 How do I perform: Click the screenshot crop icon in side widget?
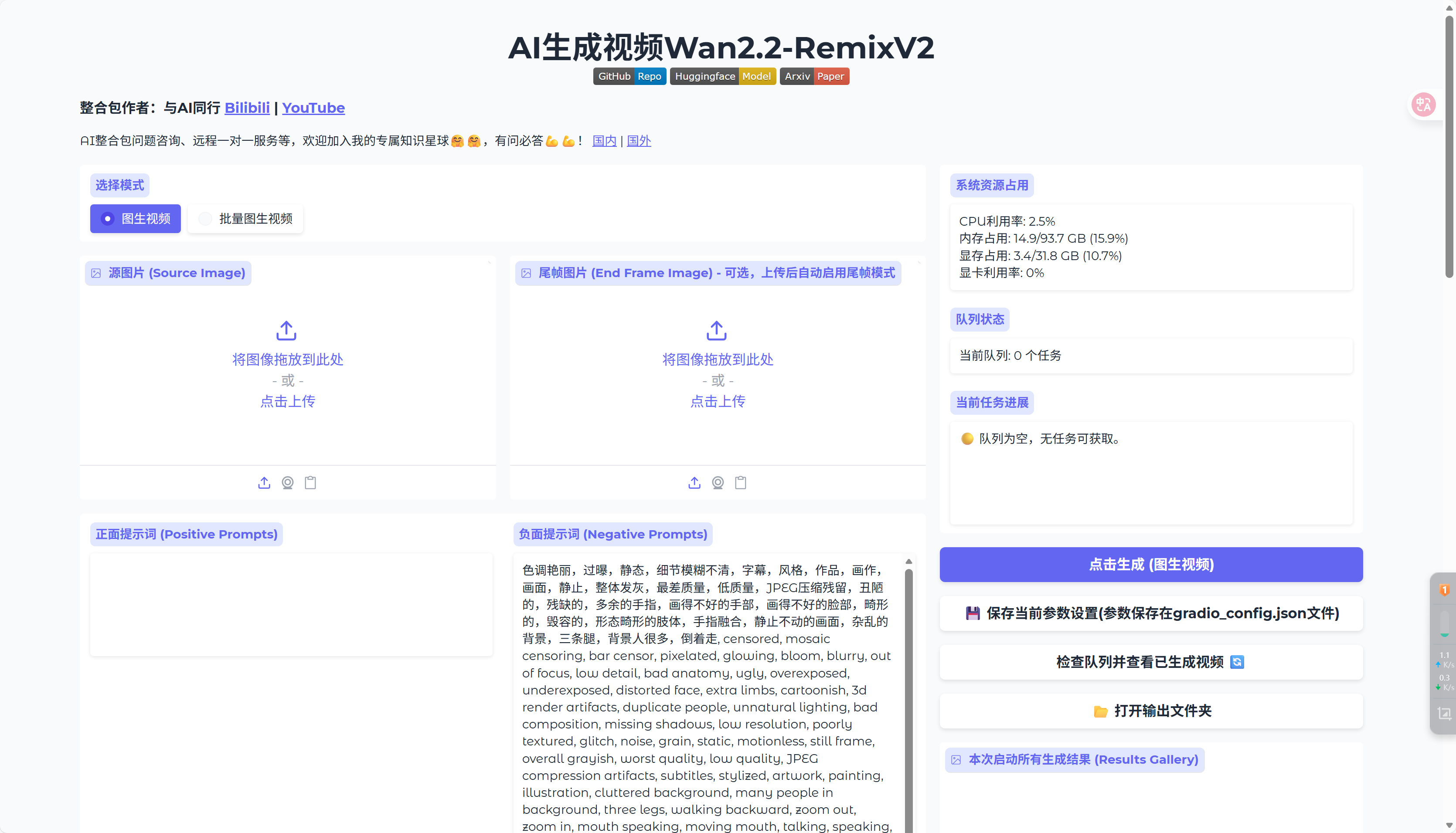(1444, 713)
